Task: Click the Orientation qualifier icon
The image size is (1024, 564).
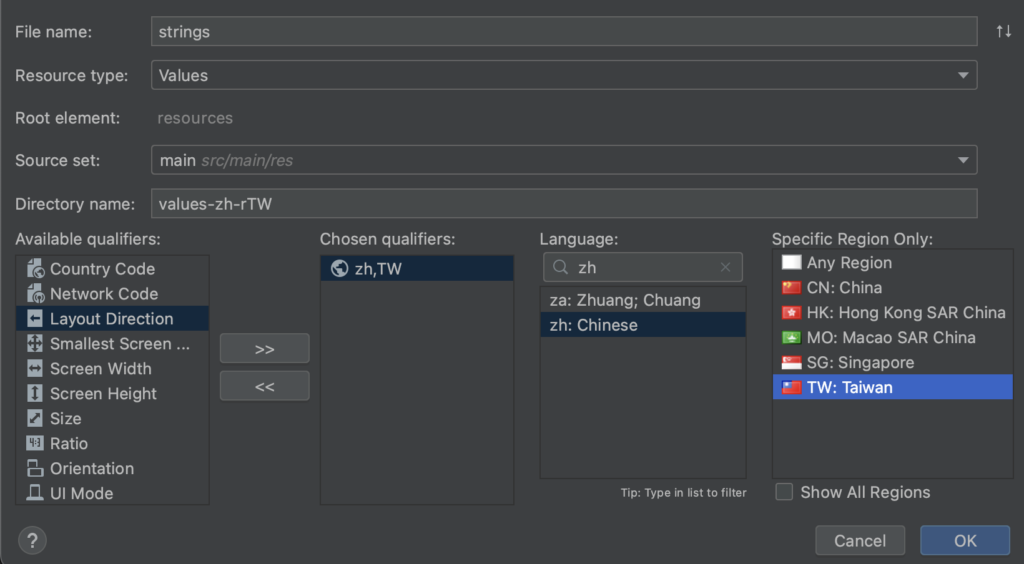Action: [x=35, y=469]
